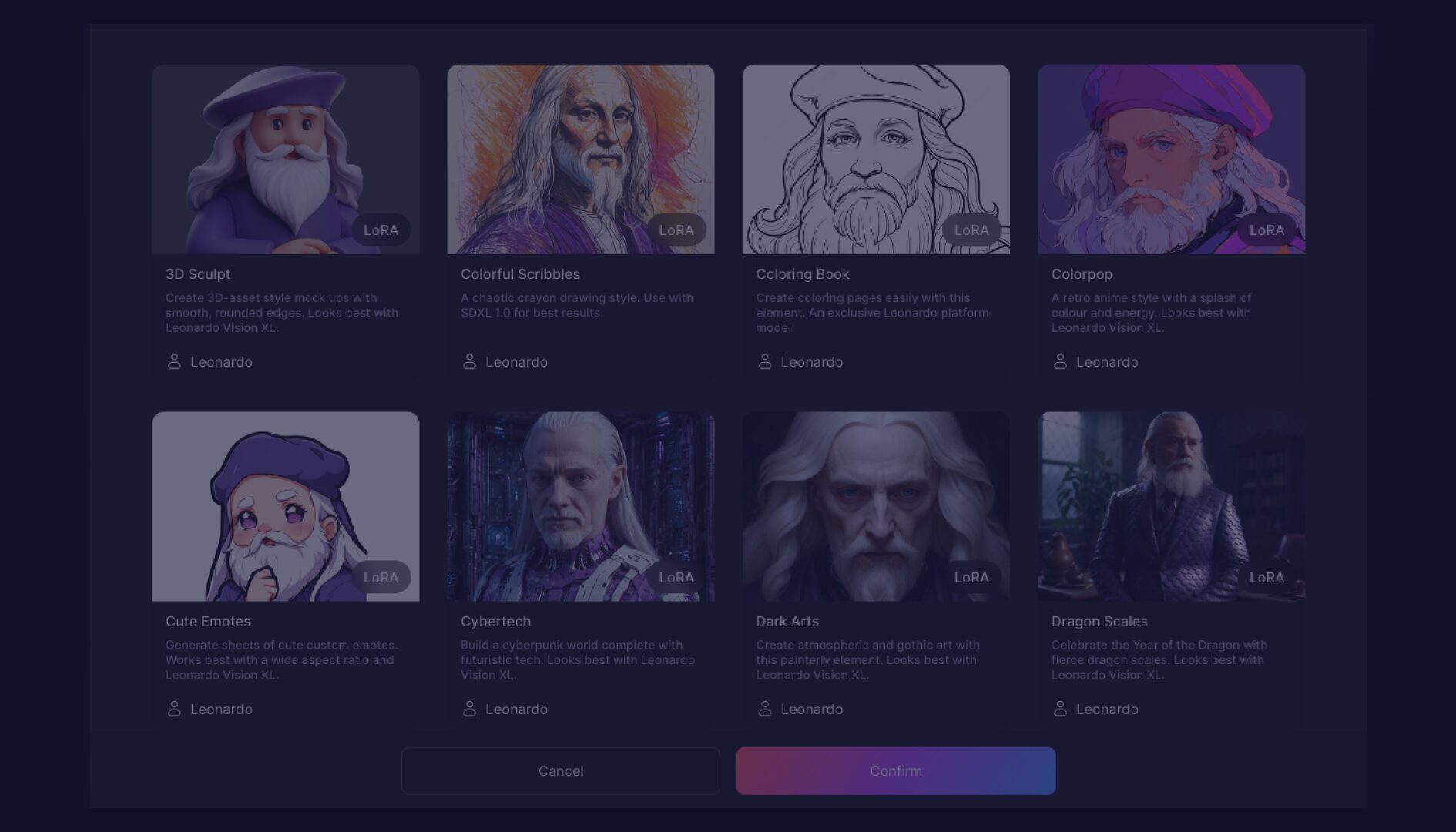
Task: Select the Cute Emotes element thumbnail
Action: coord(285,506)
